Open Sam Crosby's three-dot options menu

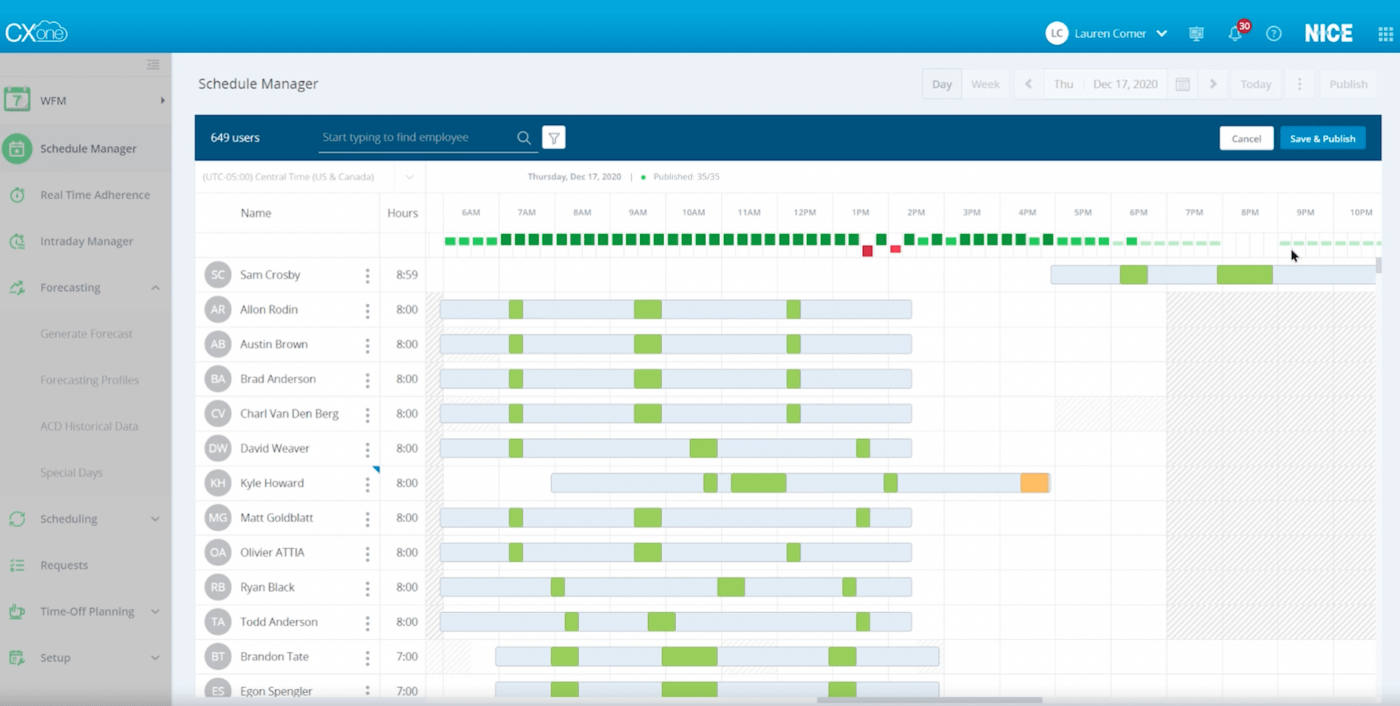click(367, 274)
